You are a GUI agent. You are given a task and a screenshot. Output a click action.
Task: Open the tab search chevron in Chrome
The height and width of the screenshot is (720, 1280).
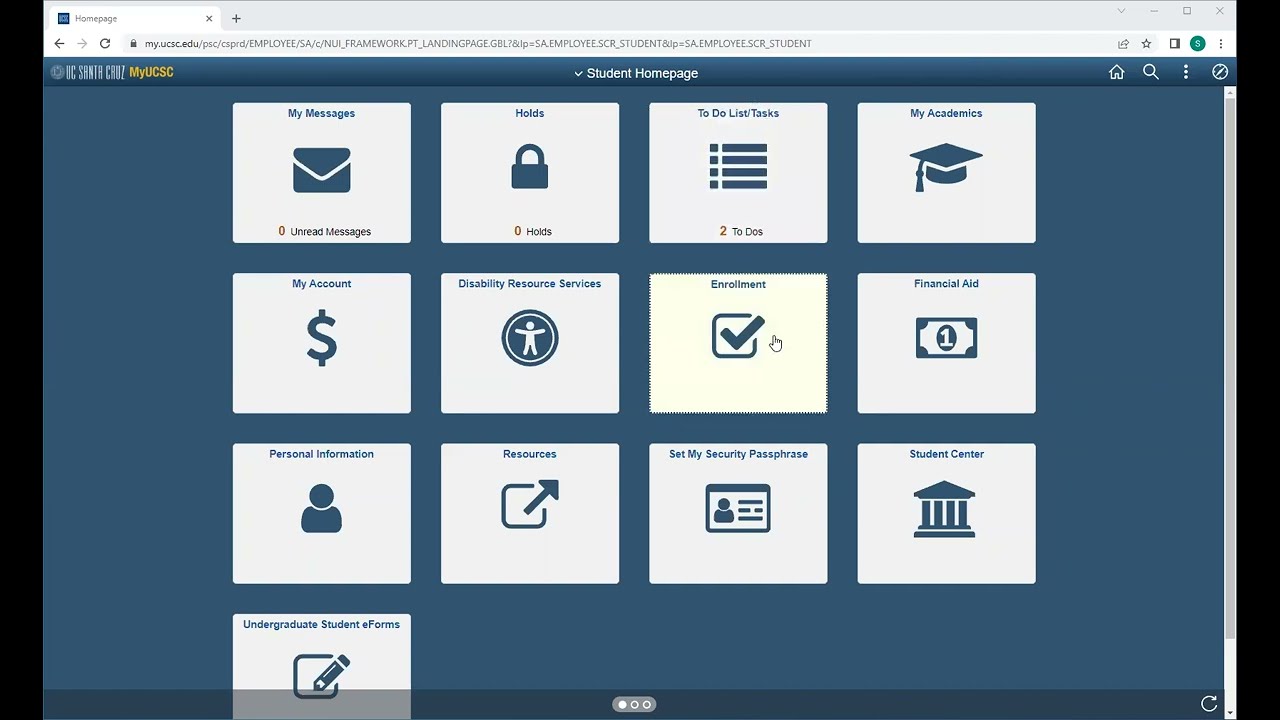tap(1121, 11)
